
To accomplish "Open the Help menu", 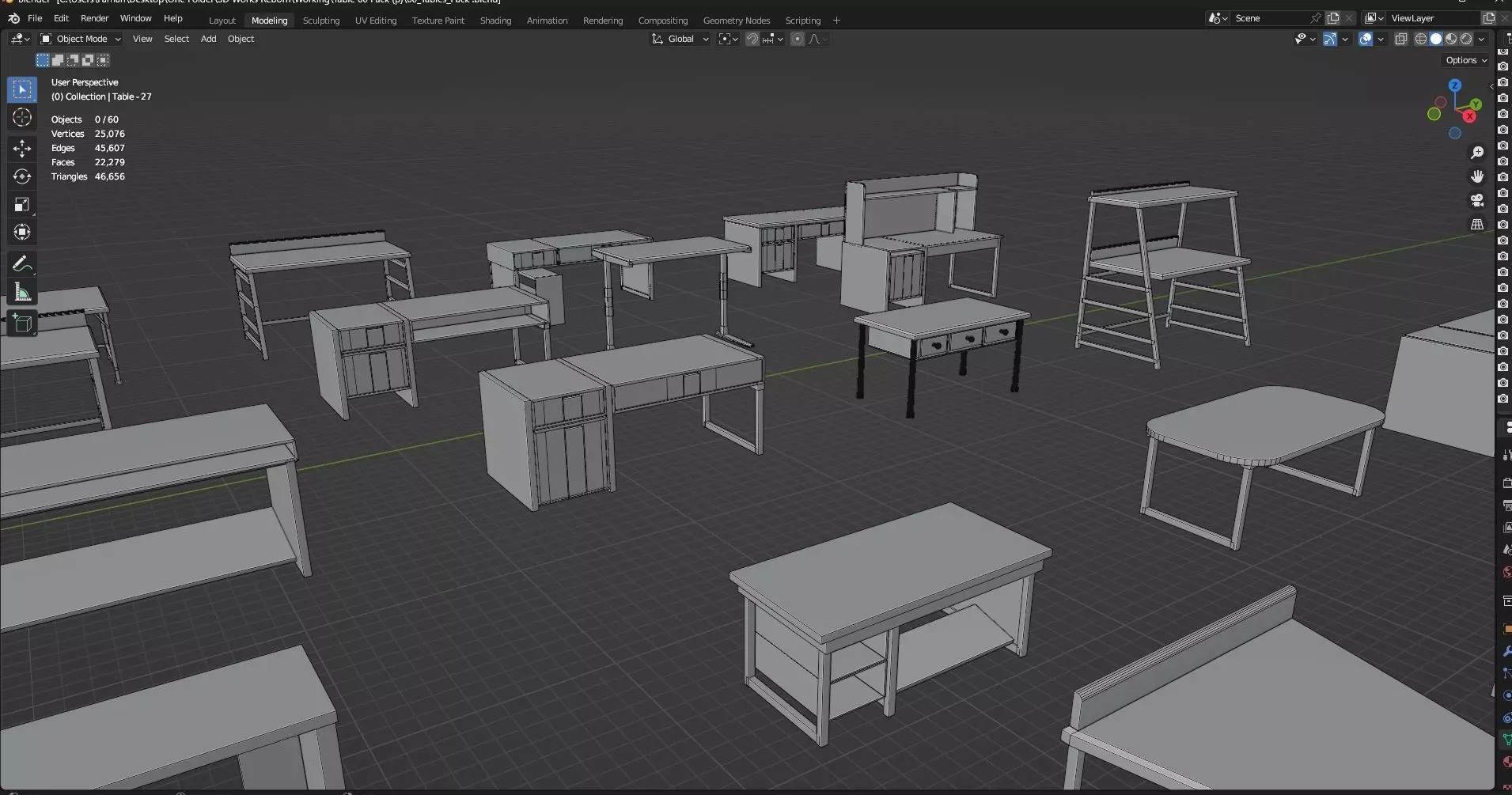I will click(172, 18).
